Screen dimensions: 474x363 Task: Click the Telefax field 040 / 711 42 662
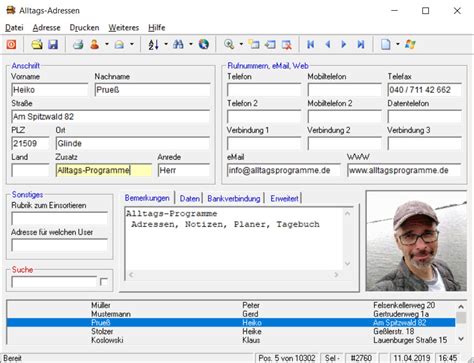424,90
